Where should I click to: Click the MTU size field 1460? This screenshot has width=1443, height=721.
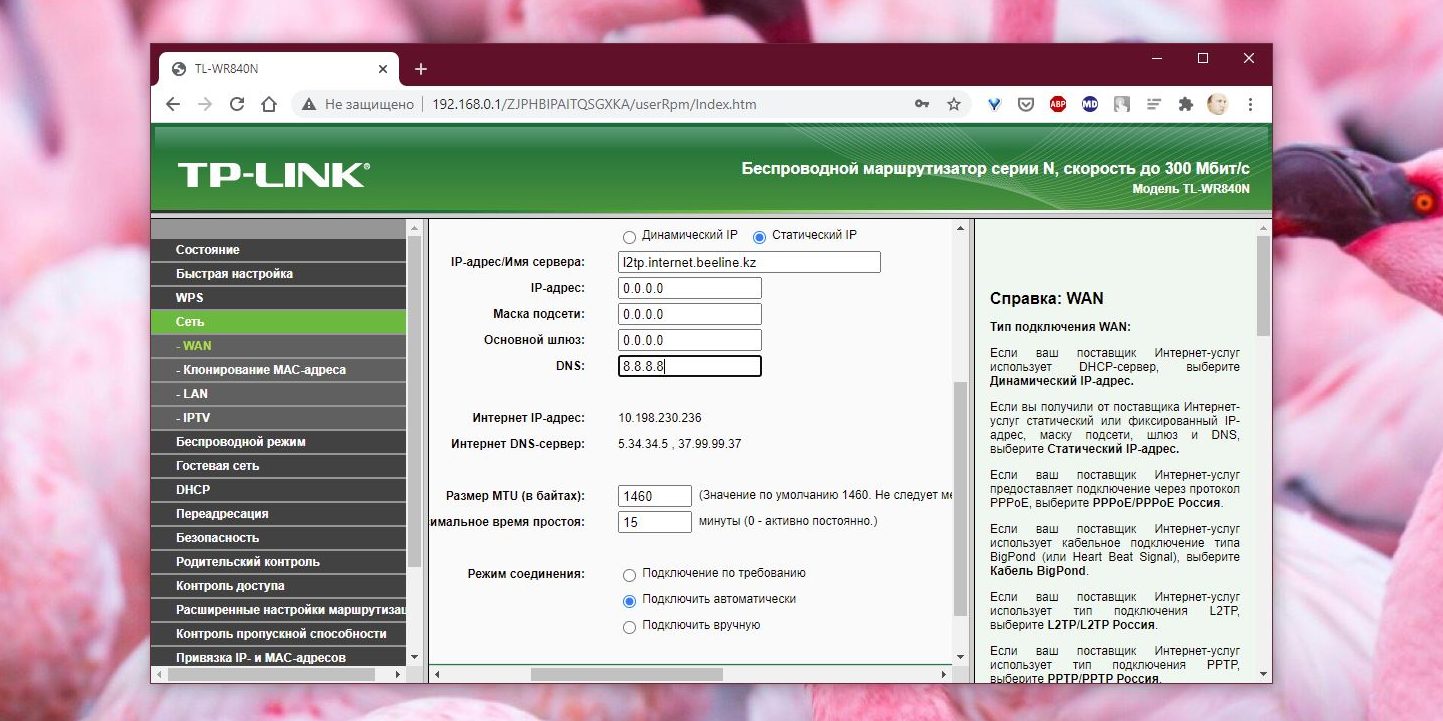655,496
